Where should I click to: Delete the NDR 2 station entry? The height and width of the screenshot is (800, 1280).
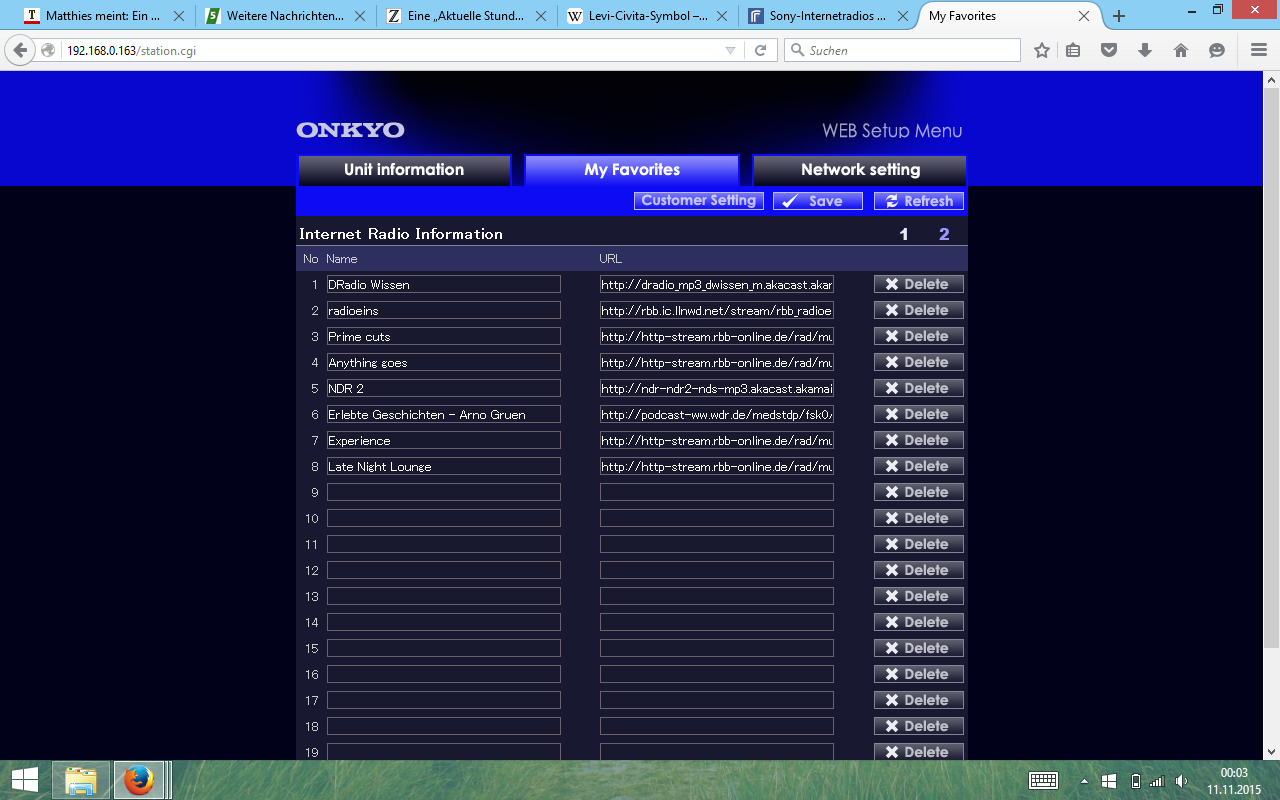pyautogui.click(x=918, y=388)
